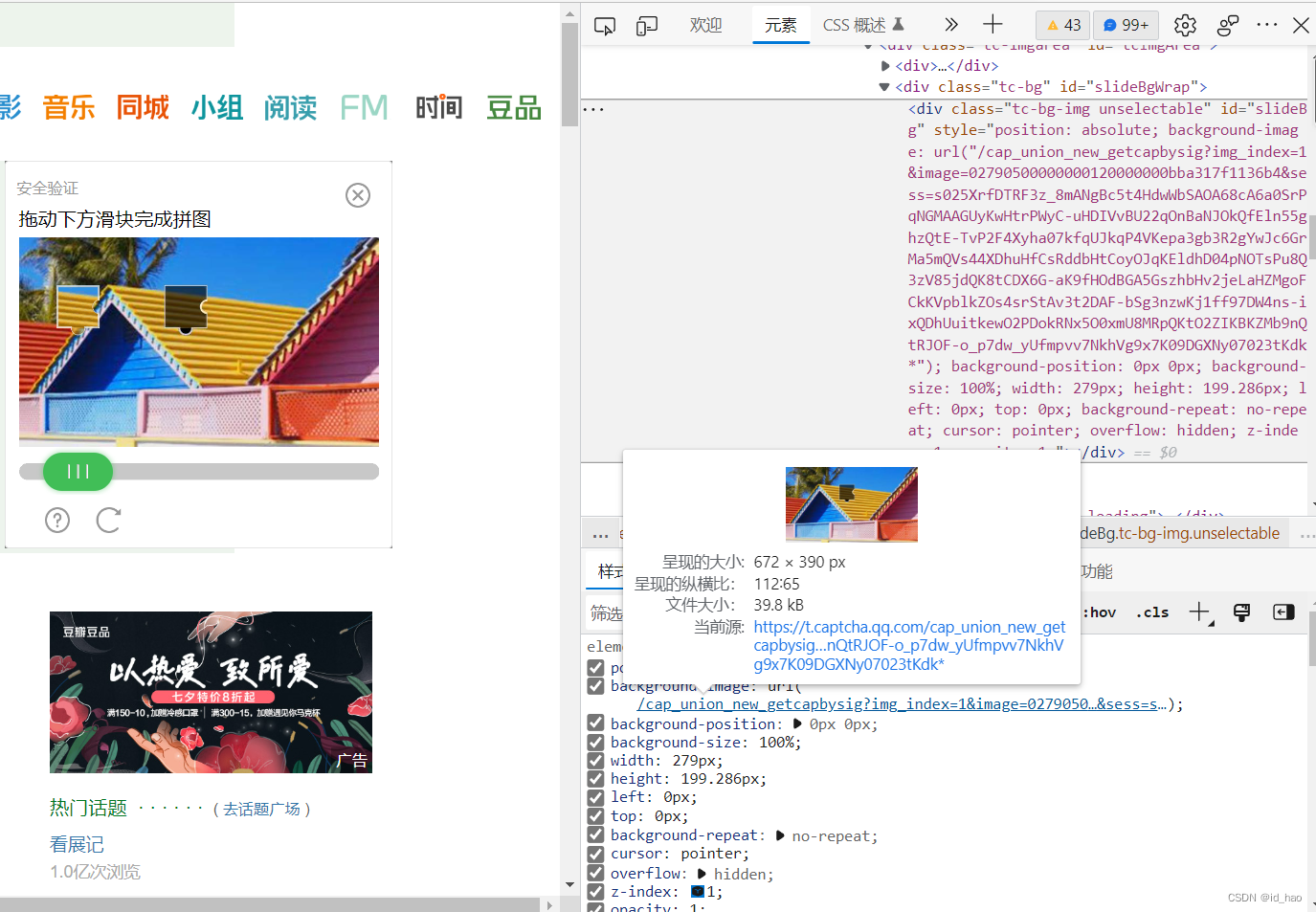Viewport: 1316px width, 912px height.
Task: Click the new style rule plus icon
Action: click(1200, 612)
